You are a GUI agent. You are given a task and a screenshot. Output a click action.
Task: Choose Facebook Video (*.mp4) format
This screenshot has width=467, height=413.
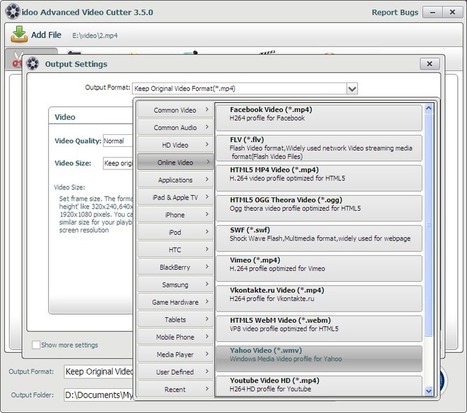pos(319,117)
